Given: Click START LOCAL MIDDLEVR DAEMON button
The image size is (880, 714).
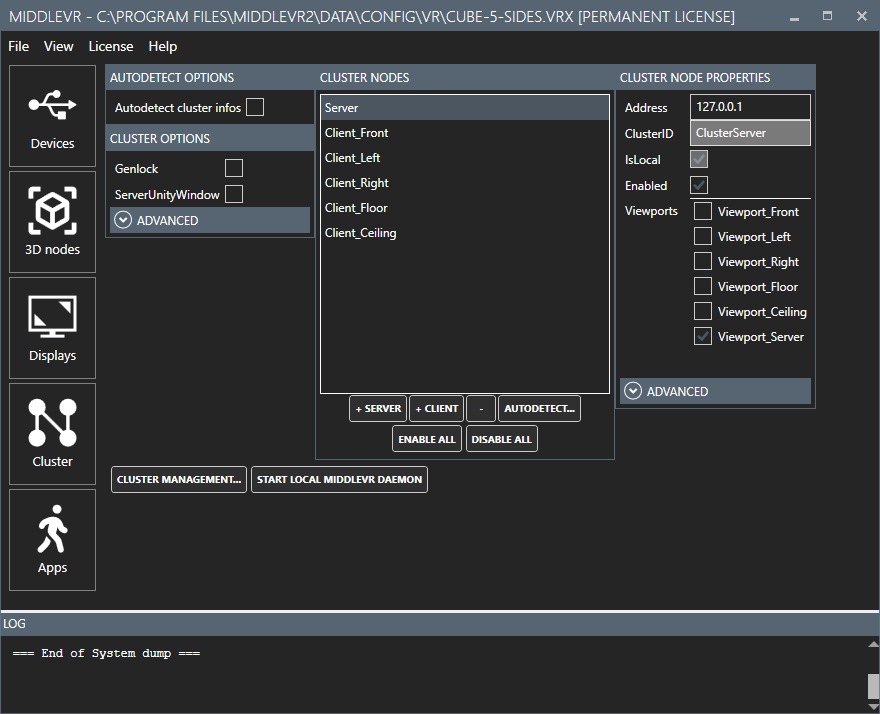Looking at the screenshot, I should click(339, 479).
